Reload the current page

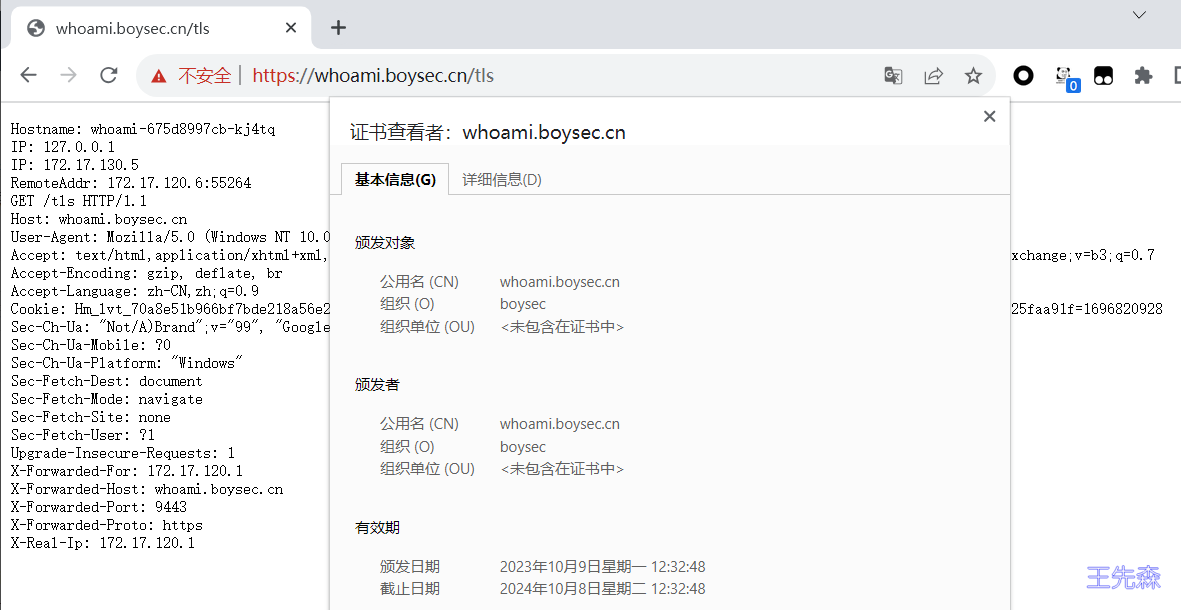tap(109, 76)
